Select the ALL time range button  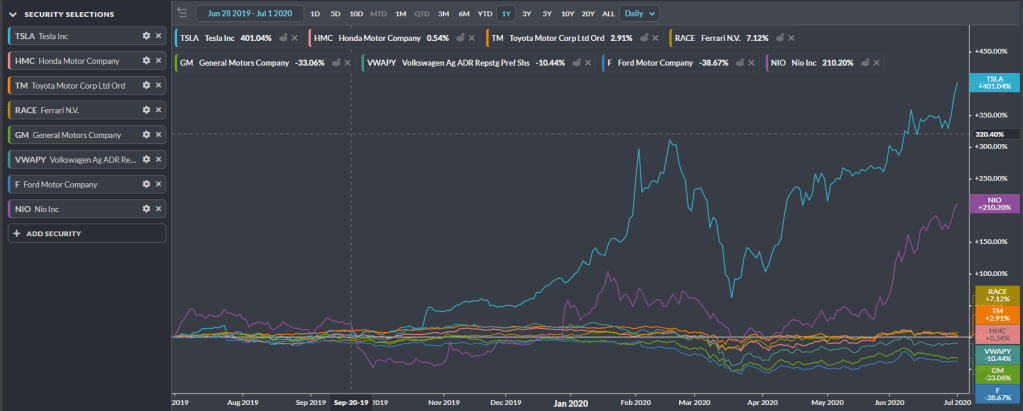[608, 14]
